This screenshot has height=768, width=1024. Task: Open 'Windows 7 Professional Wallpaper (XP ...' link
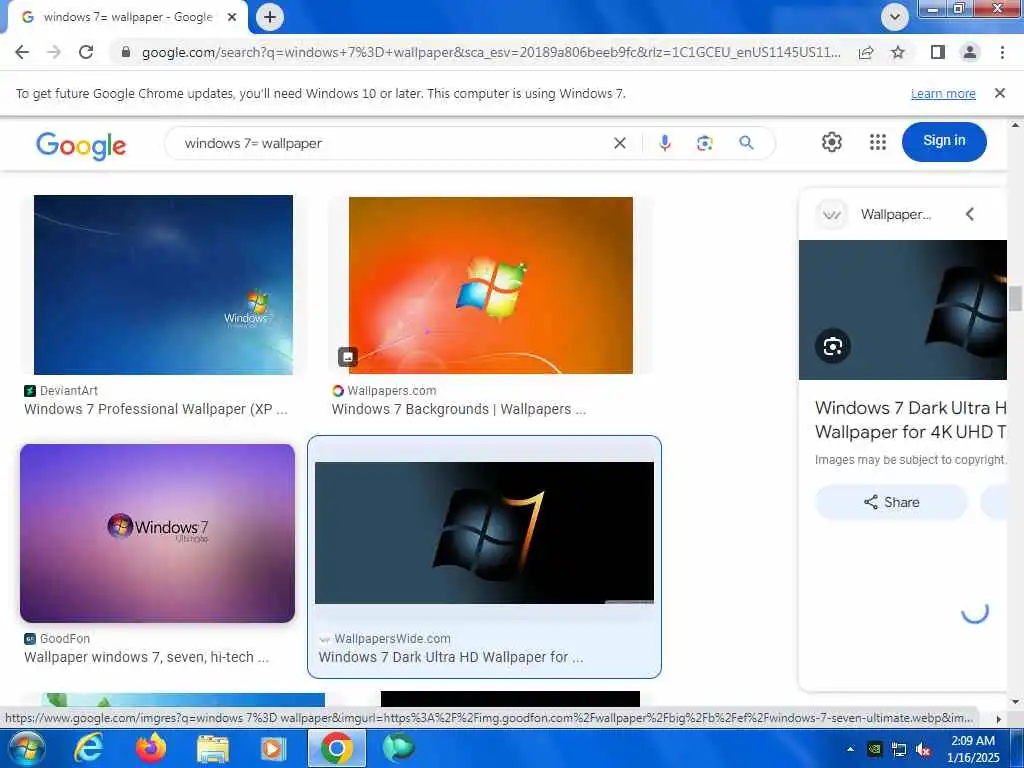[x=155, y=409]
